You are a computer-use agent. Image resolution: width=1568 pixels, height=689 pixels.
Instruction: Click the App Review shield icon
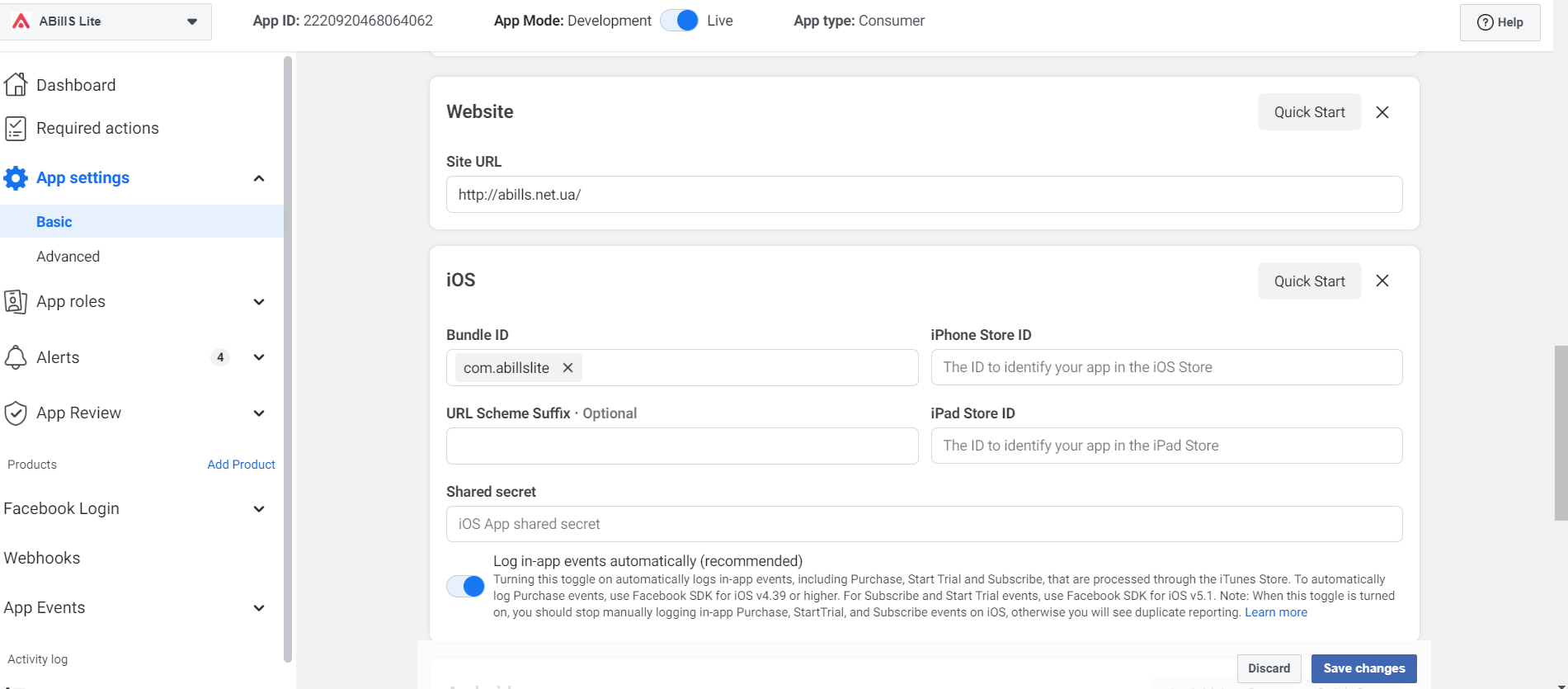[x=16, y=413]
